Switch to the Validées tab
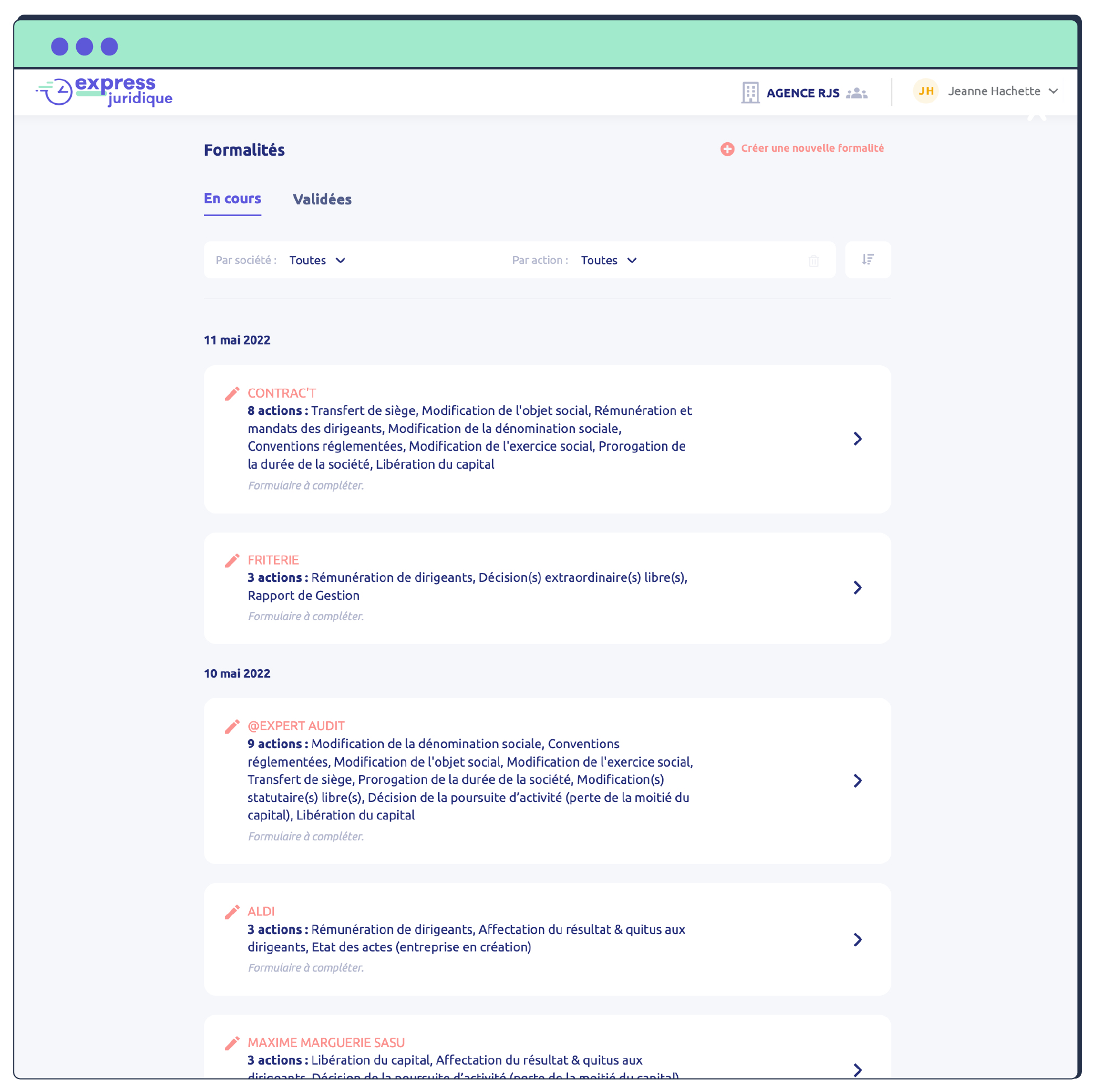 point(322,199)
